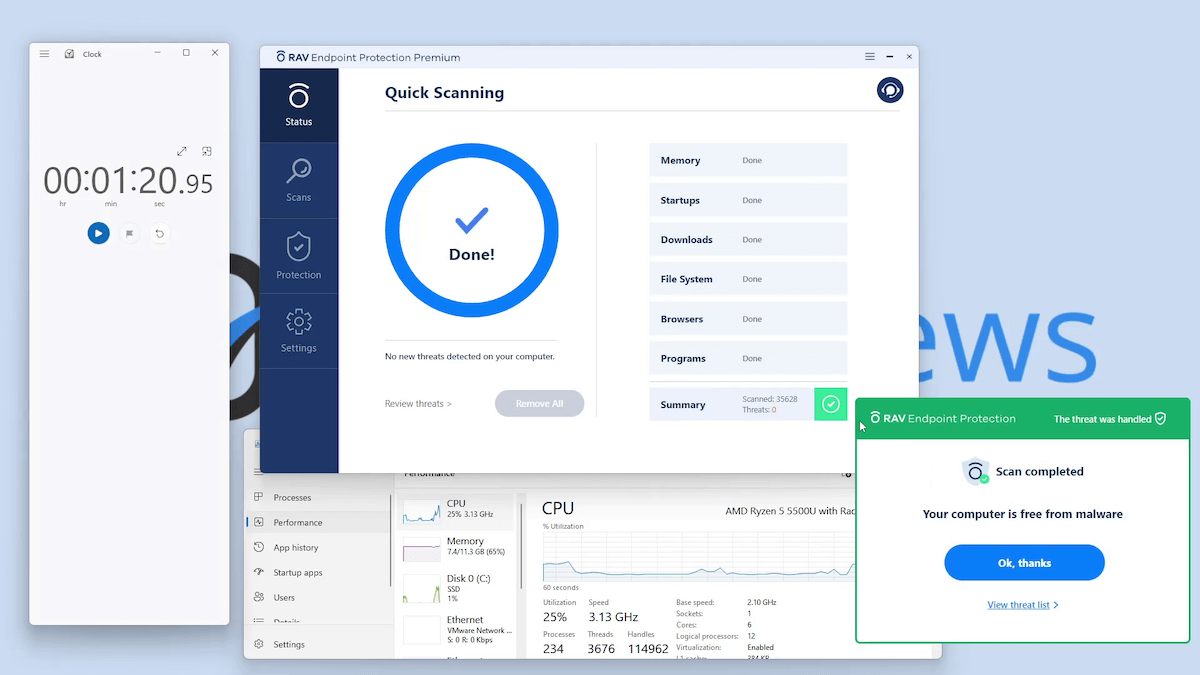The image size is (1200, 675).
Task: Click the Review threats link
Action: [418, 404]
